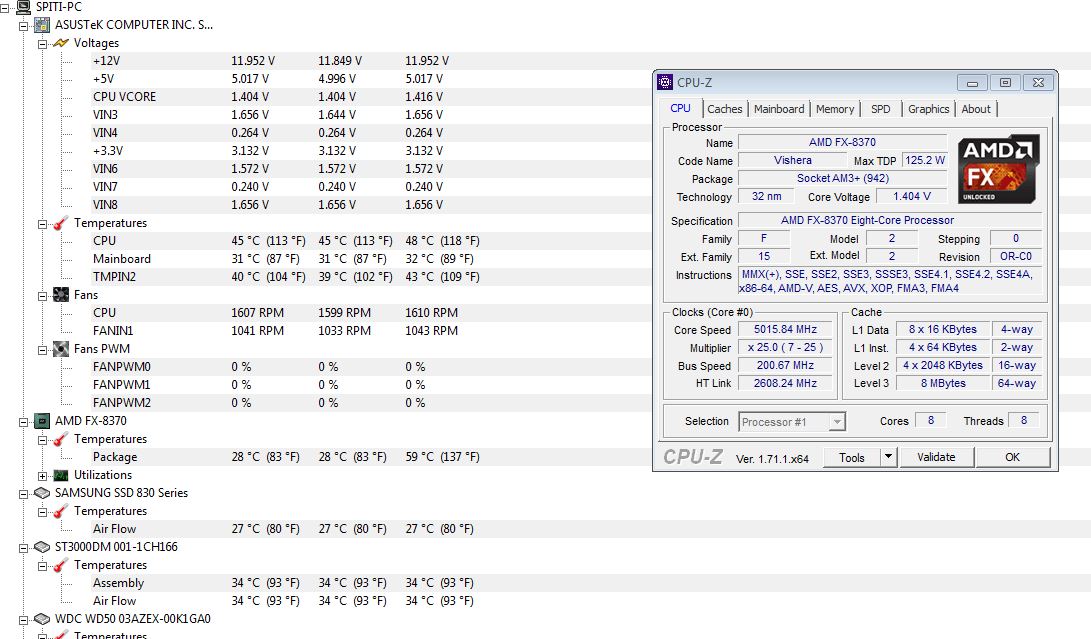Click the AMD FX-8370 name field

(x=842, y=142)
